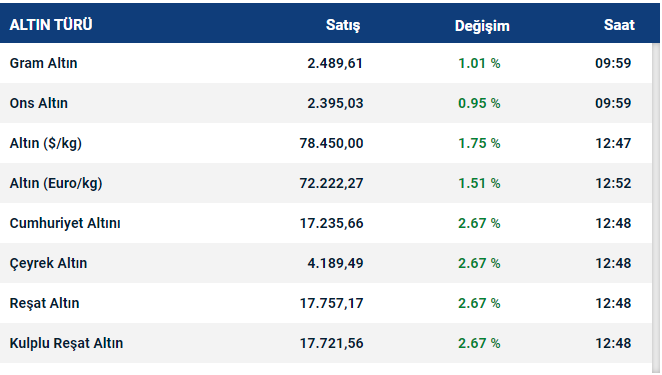
Task: Click the Satış column header
Action: tap(343, 25)
